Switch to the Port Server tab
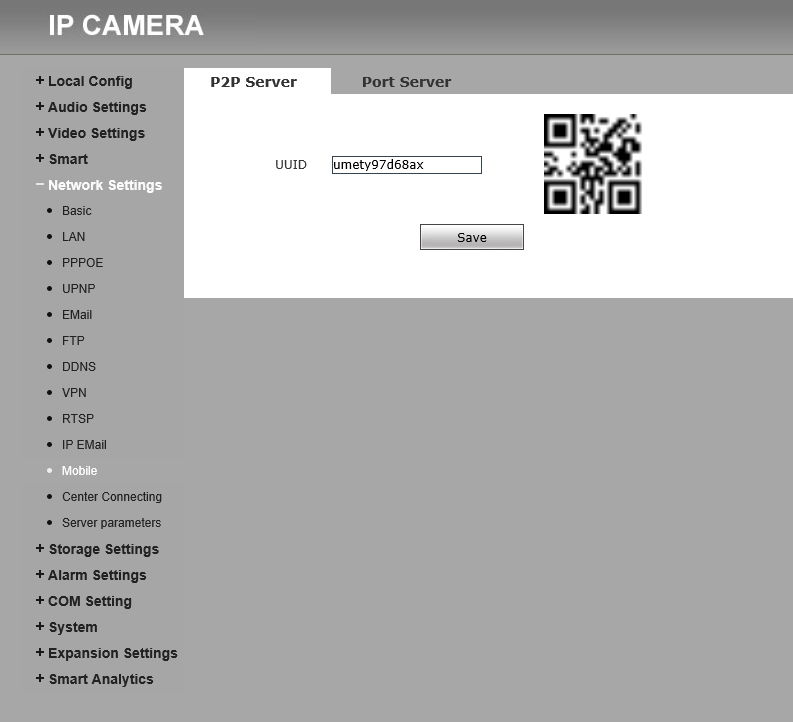The image size is (793, 722). (x=406, y=82)
